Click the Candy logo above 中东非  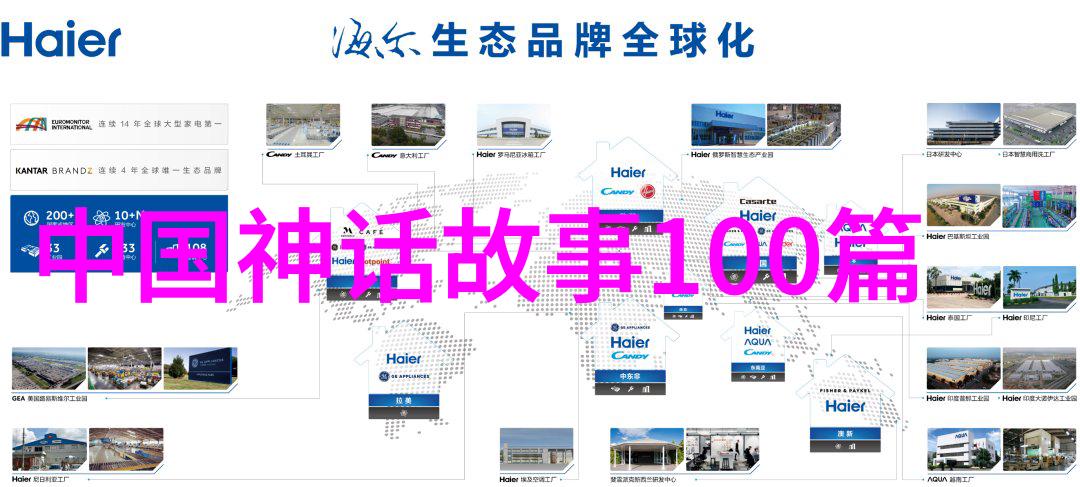click(x=630, y=357)
